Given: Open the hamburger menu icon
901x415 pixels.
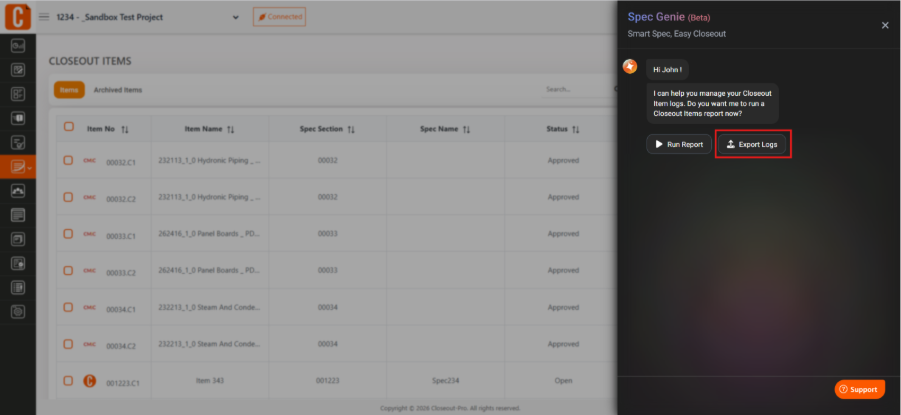Looking at the screenshot, I should (x=44, y=17).
